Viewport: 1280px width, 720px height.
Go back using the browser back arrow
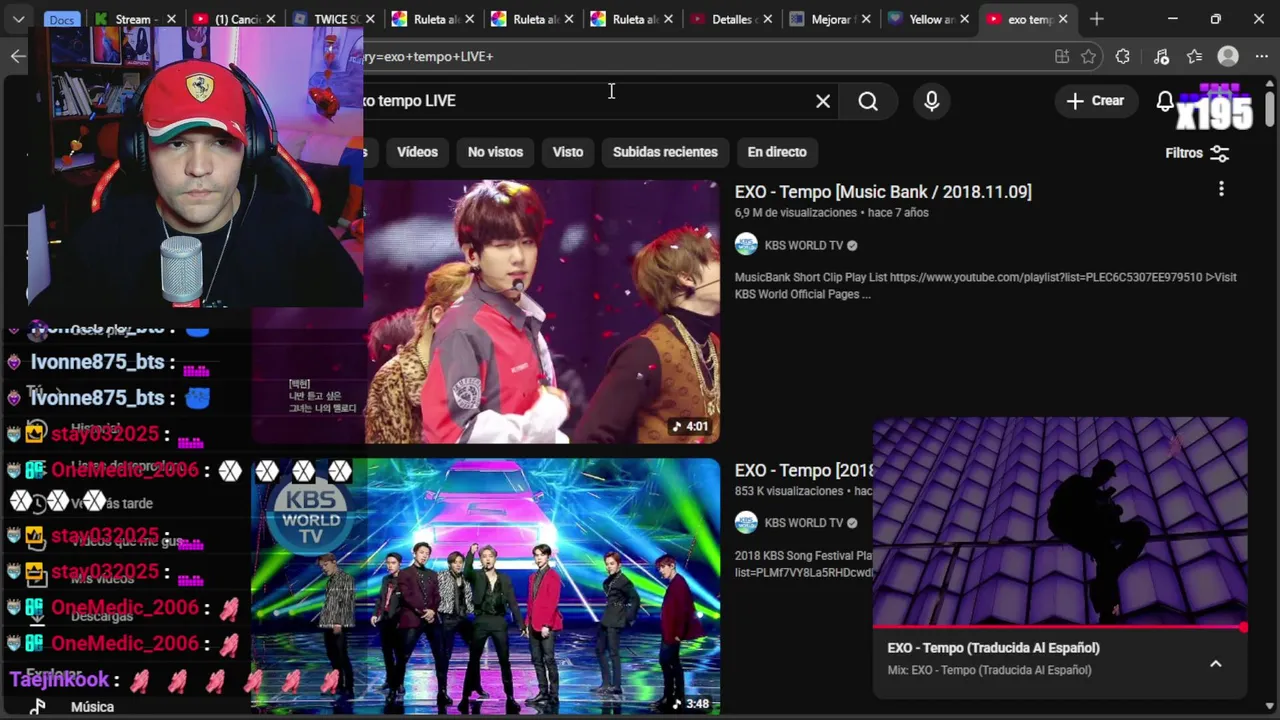(18, 56)
